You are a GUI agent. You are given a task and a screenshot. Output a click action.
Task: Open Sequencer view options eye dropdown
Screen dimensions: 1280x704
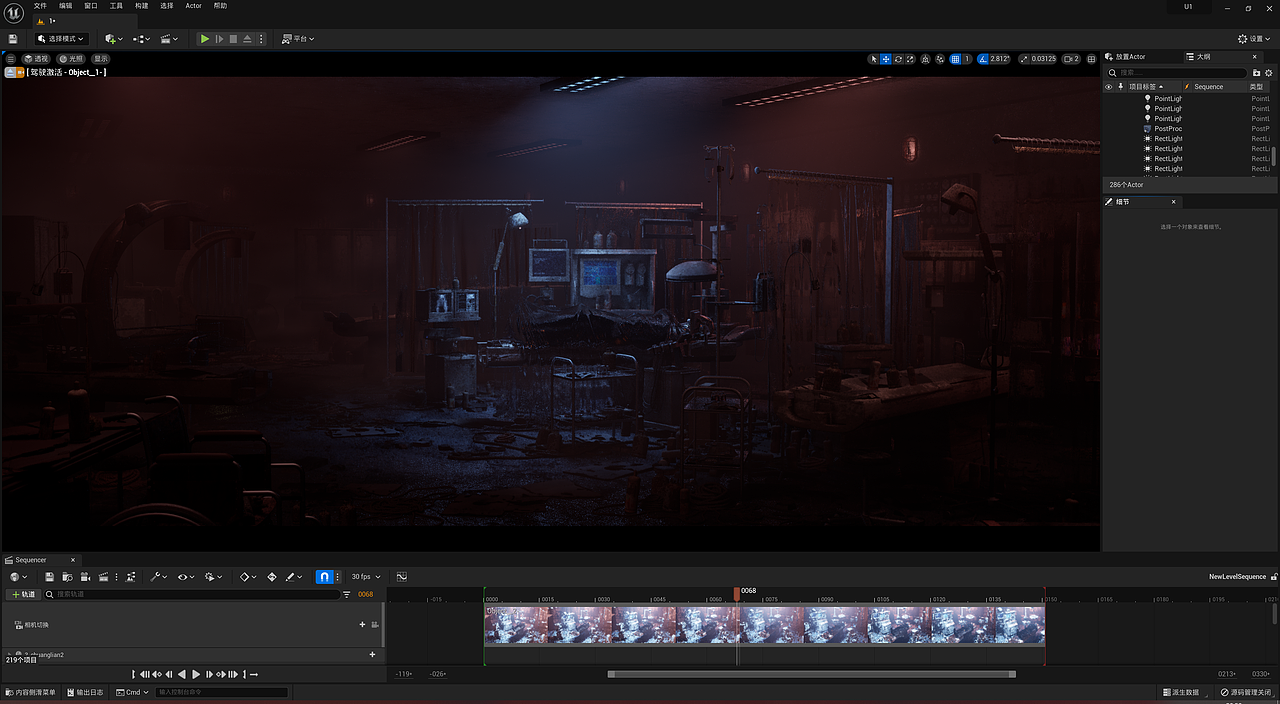pos(186,577)
